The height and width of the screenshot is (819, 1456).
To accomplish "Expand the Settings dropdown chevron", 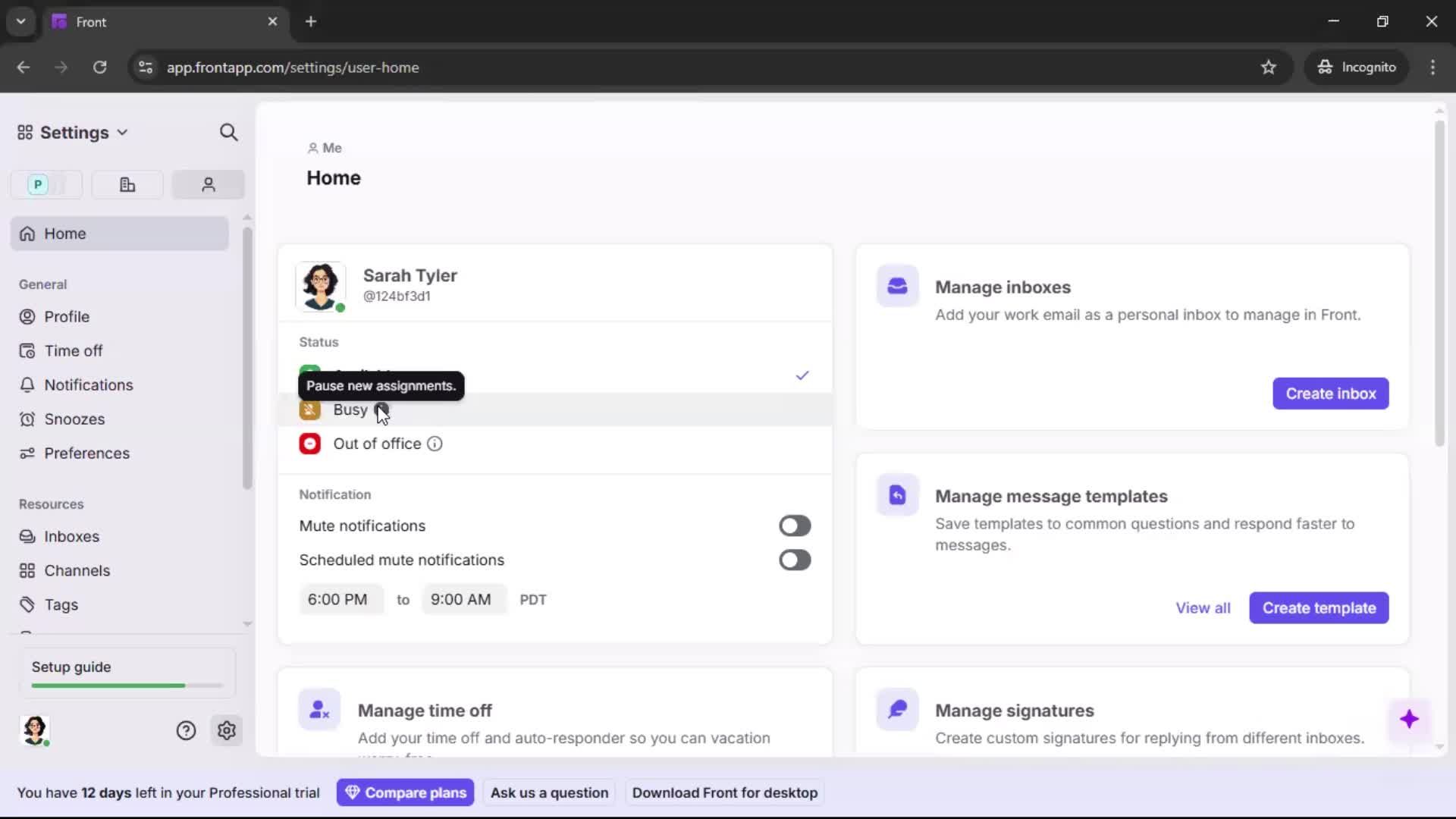I will 123,132.
